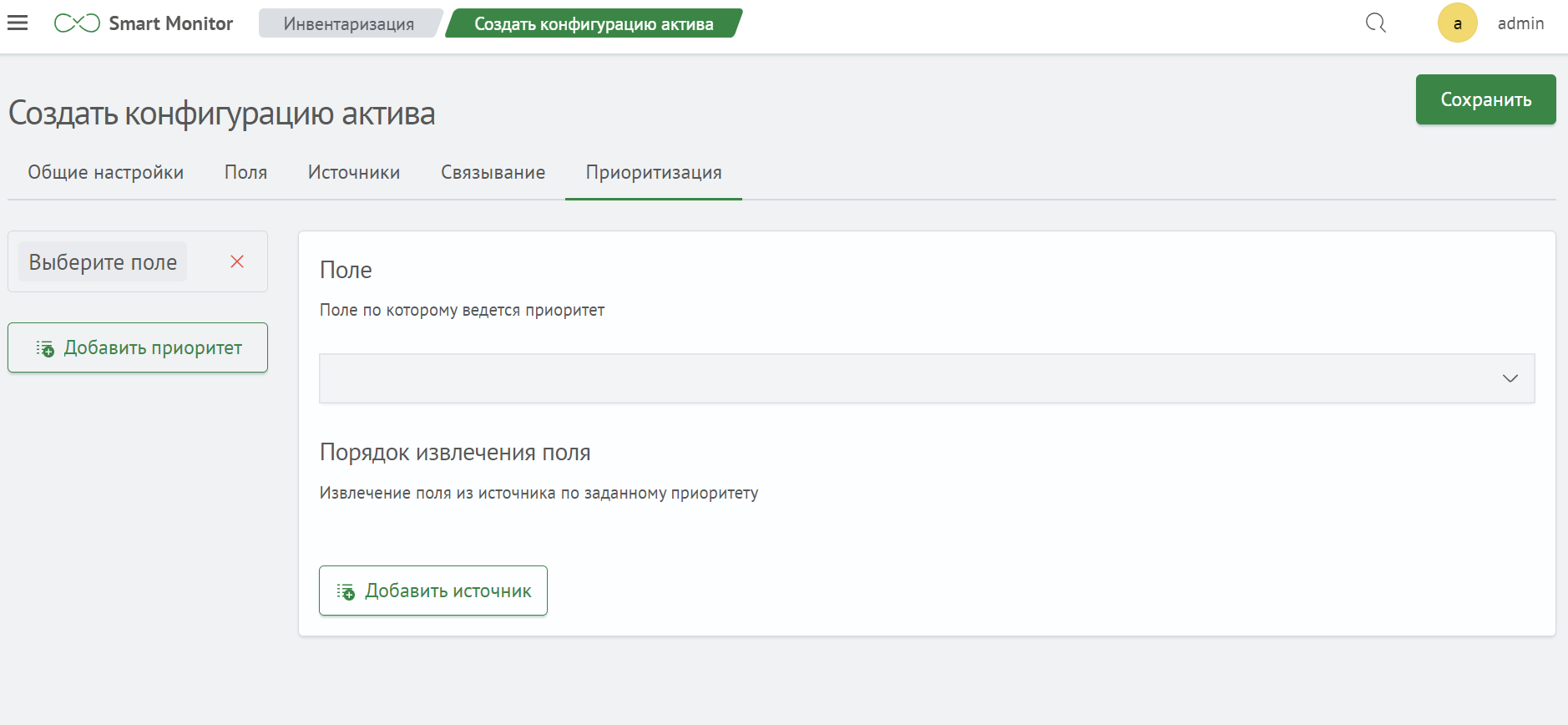Image resolution: width=1568 pixels, height=725 pixels.
Task: Open the 'Источники' tab
Action: (354, 173)
